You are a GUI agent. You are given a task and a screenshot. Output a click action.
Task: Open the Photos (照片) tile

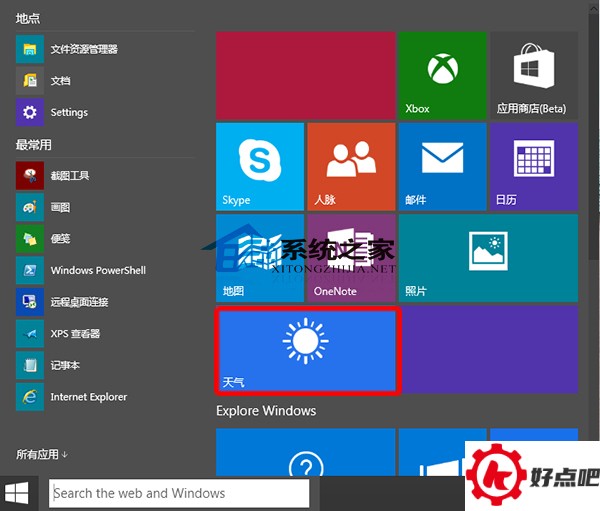pyautogui.click(x=488, y=258)
